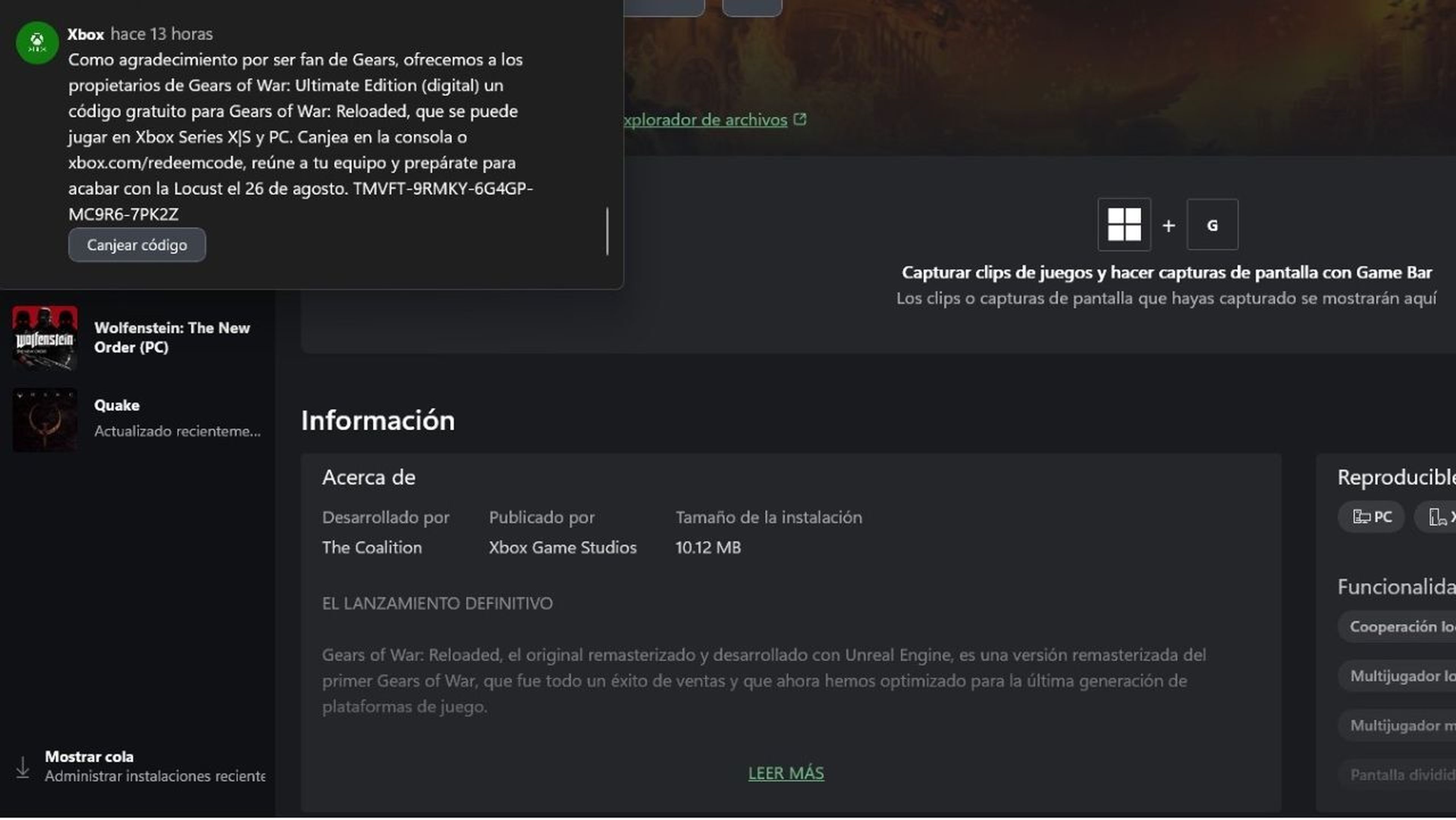Viewport: 1456px width, 820px height.
Task: Select the Quake entry in the sidebar
Action: 116,405
